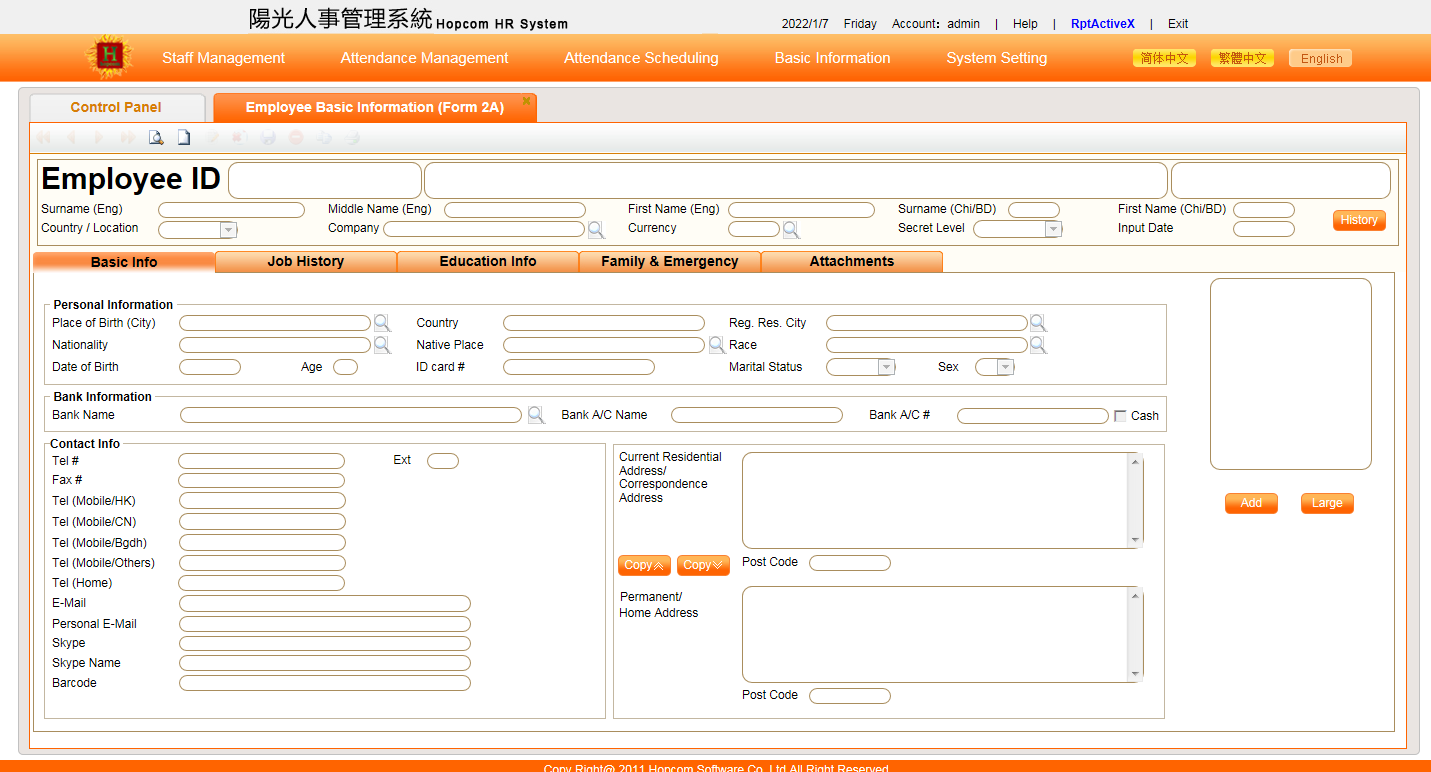Click the search record toolbar icon
1431x772 pixels.
(156, 138)
